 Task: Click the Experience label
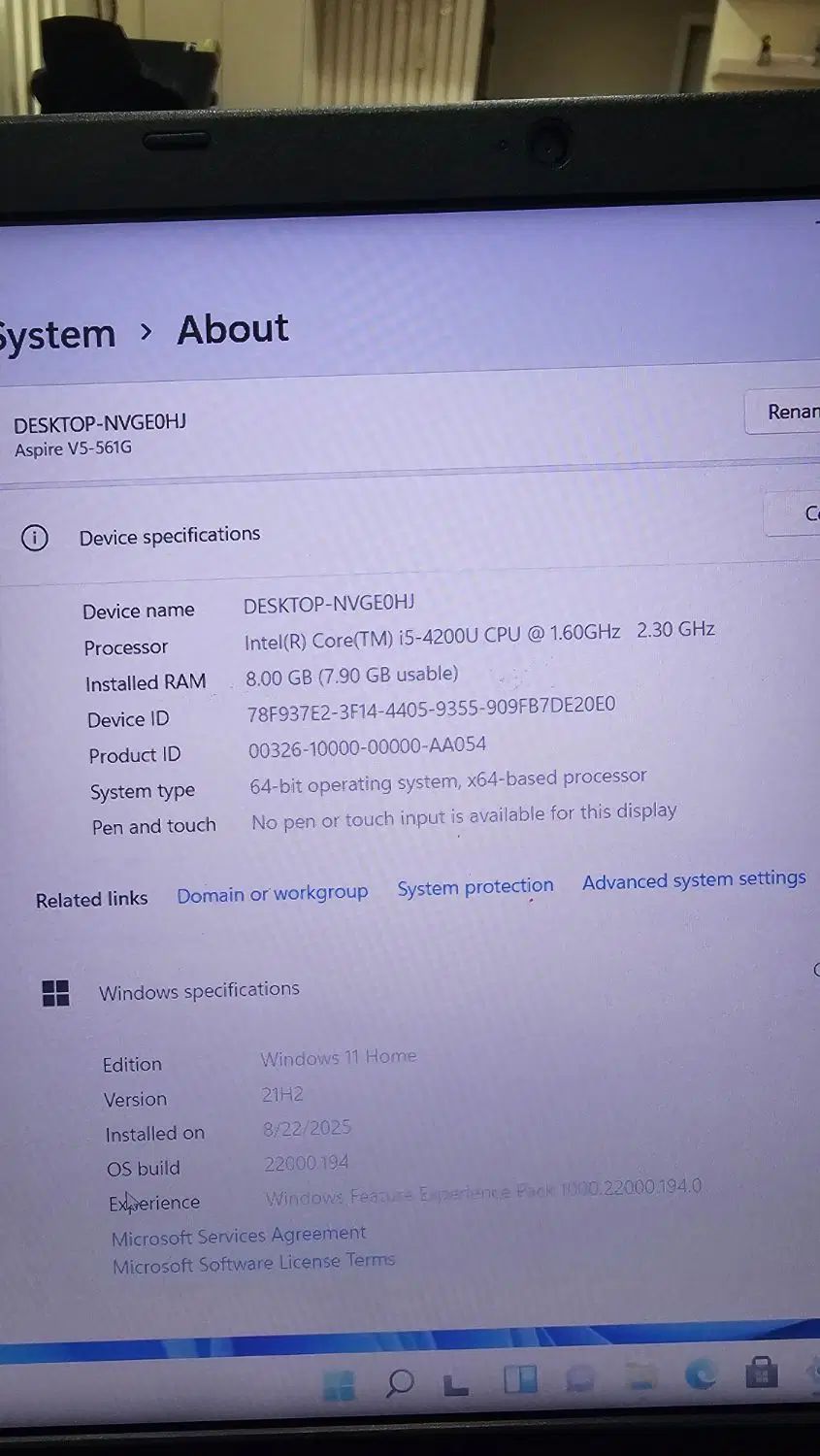tap(153, 1203)
